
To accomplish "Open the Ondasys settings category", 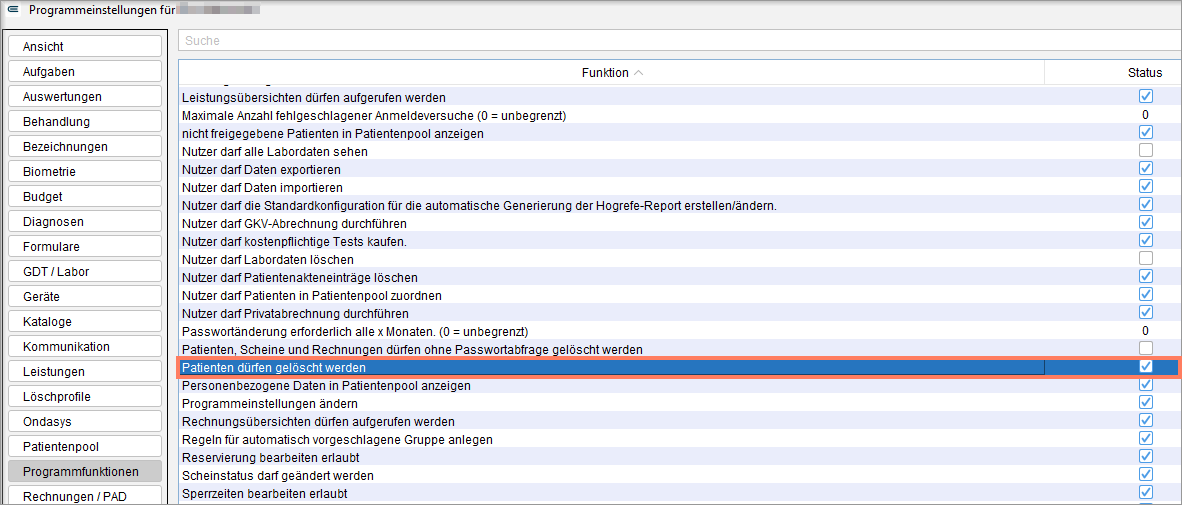I will pyautogui.click(x=84, y=422).
